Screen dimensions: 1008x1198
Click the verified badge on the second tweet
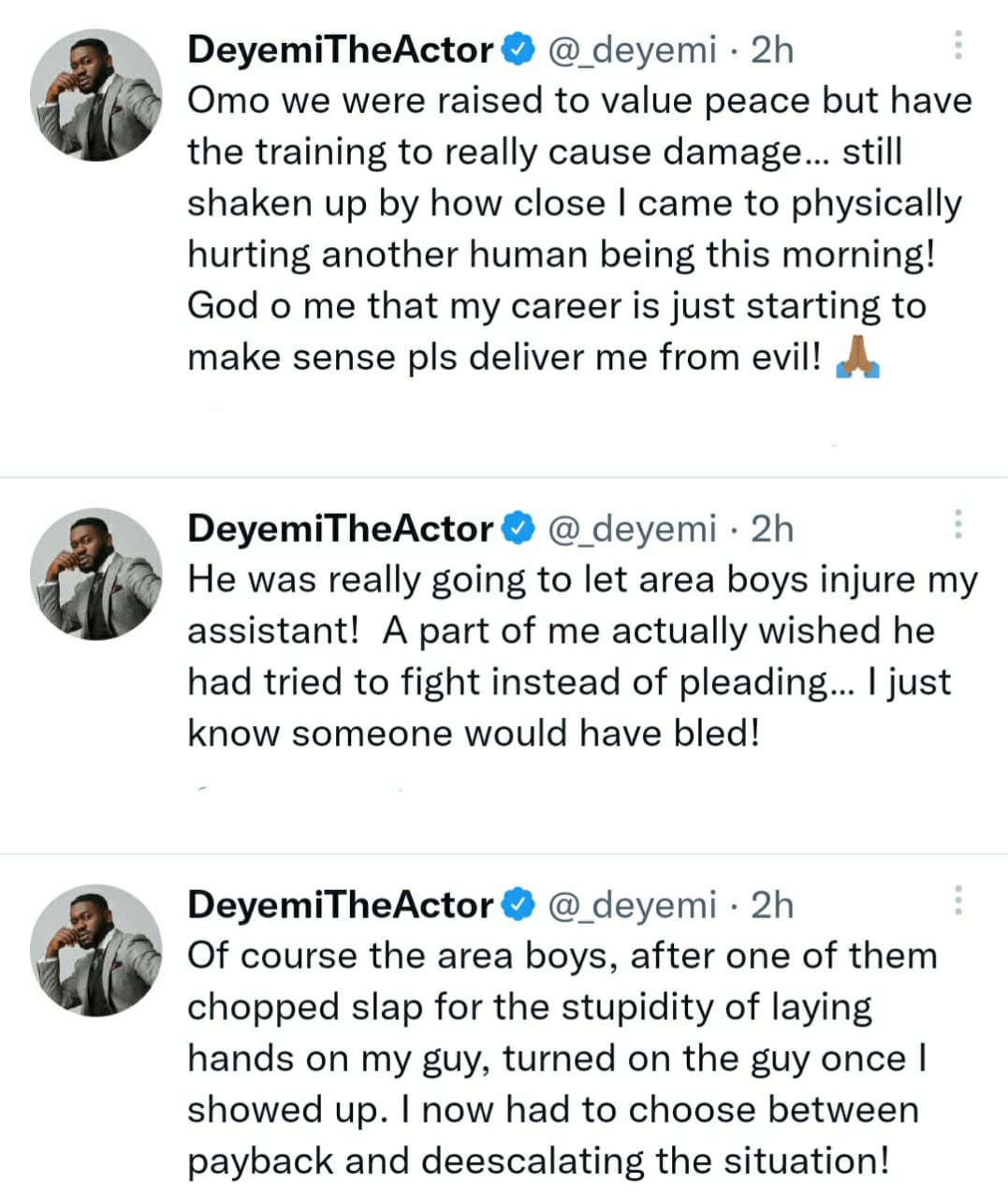[519, 529]
